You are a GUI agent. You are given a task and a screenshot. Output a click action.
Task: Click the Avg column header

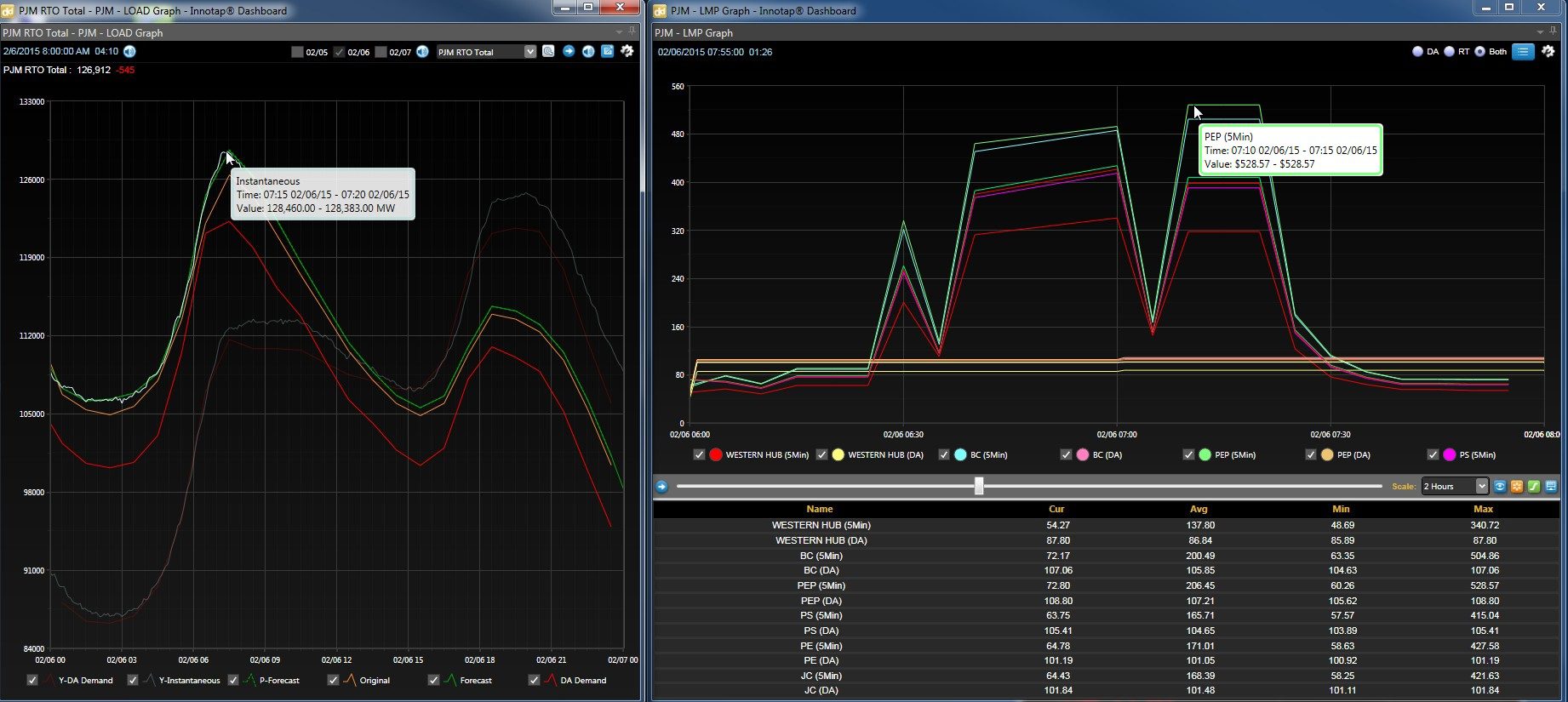click(x=1199, y=509)
